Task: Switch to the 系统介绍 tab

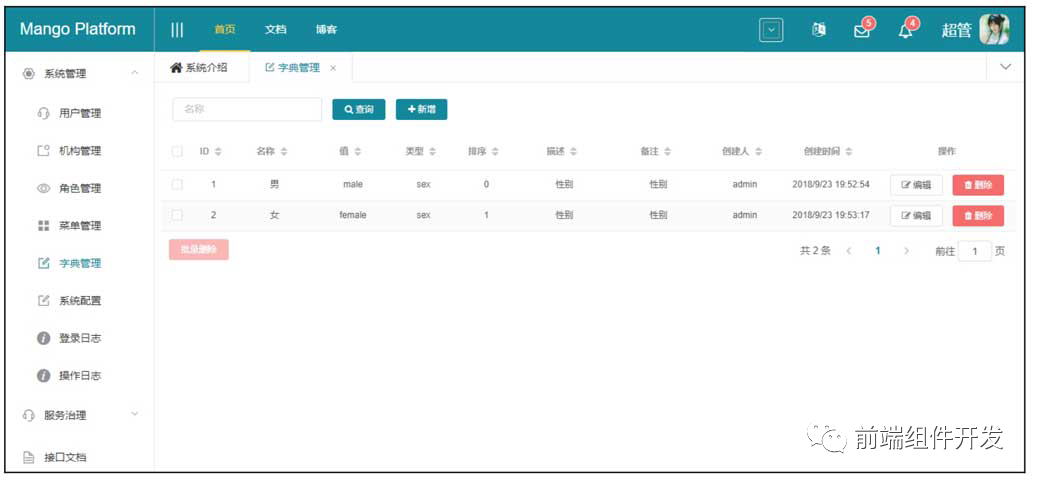Action: click(199, 67)
